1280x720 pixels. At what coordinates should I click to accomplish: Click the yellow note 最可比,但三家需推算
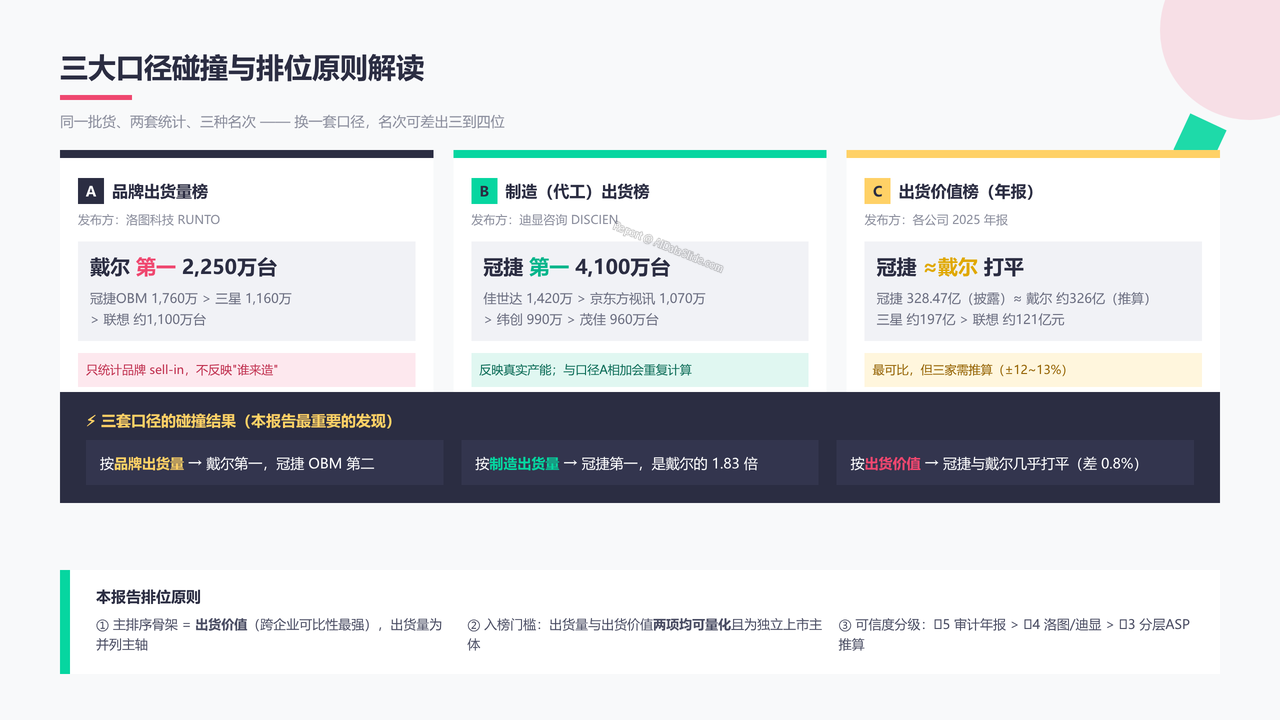point(1033,370)
